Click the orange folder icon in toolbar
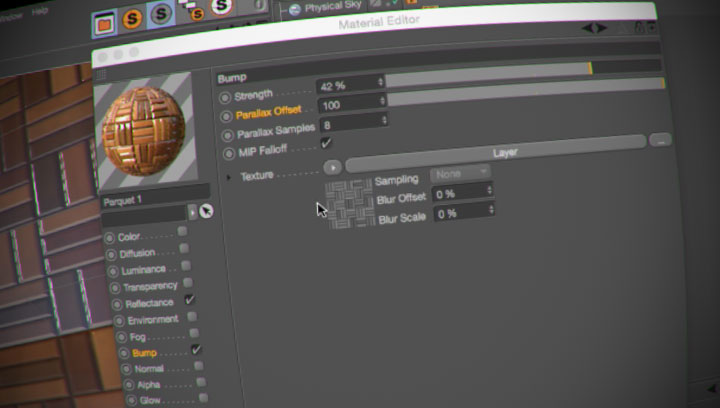 click(105, 21)
